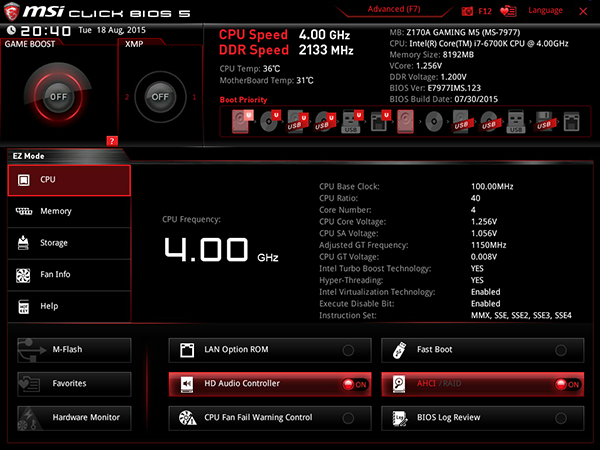Open the Memory tab

[x=69, y=212]
